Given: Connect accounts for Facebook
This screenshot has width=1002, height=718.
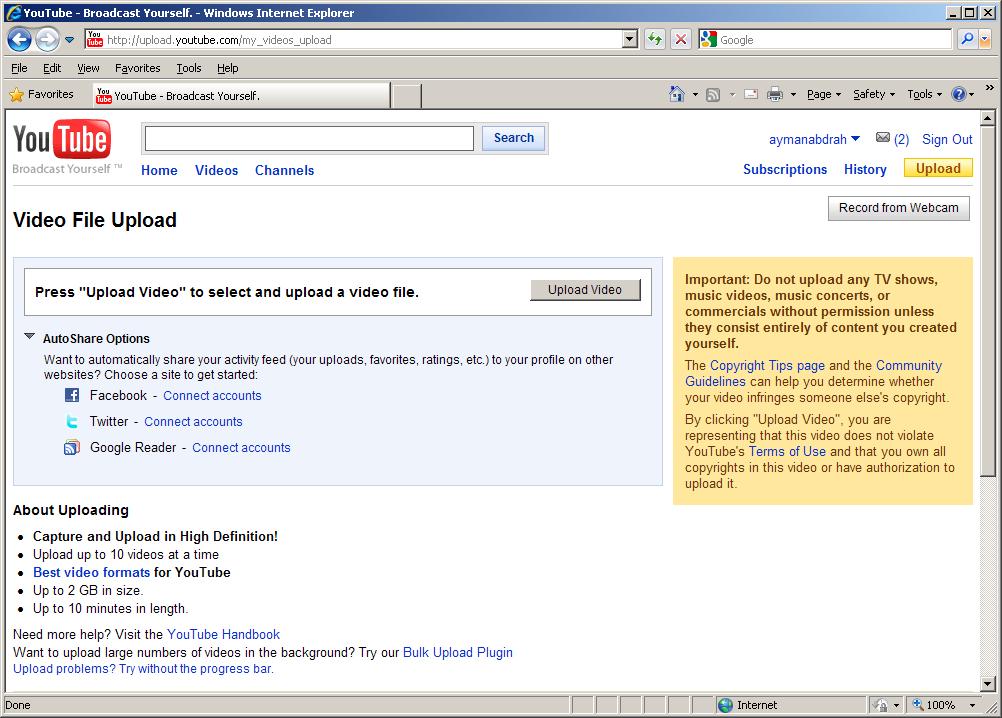Looking at the screenshot, I should pos(212,395).
